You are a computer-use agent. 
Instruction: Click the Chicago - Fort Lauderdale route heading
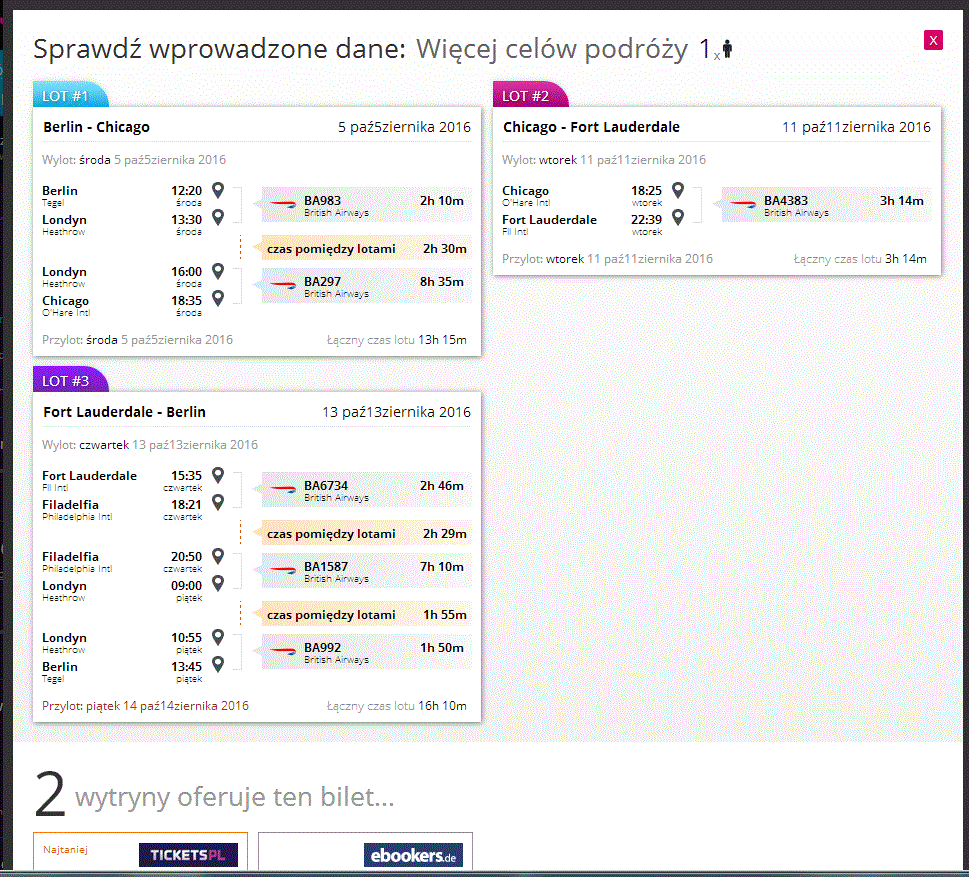591,127
